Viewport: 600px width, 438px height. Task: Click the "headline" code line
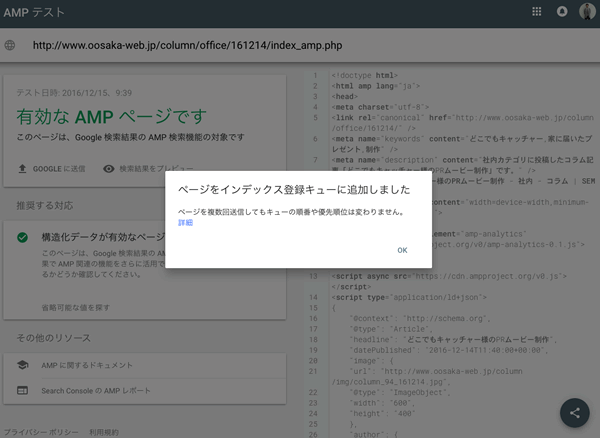453,340
